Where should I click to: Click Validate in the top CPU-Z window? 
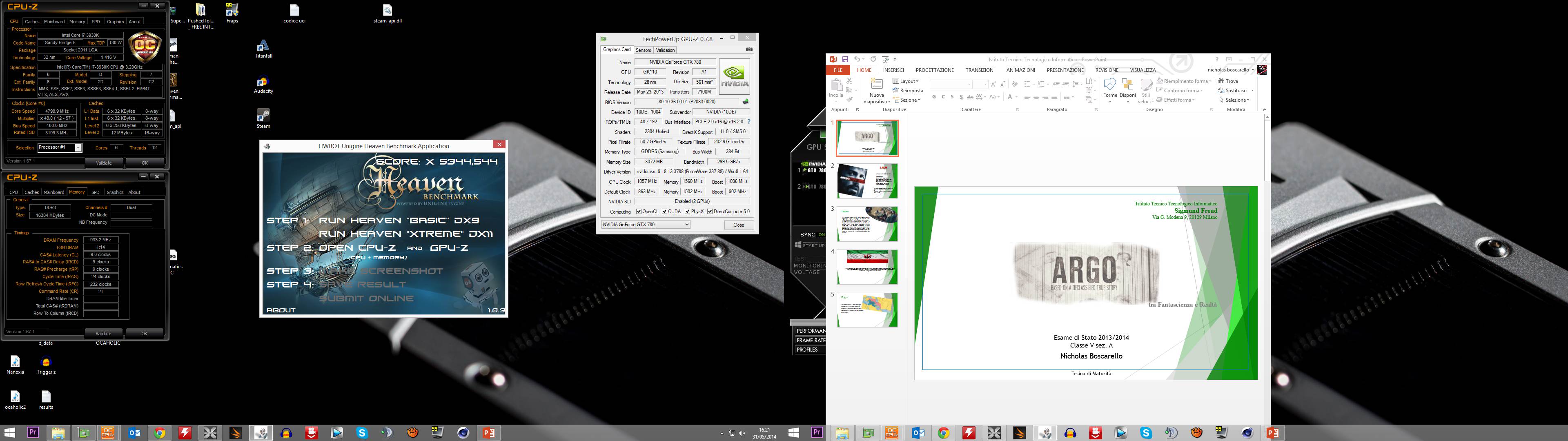[x=104, y=163]
